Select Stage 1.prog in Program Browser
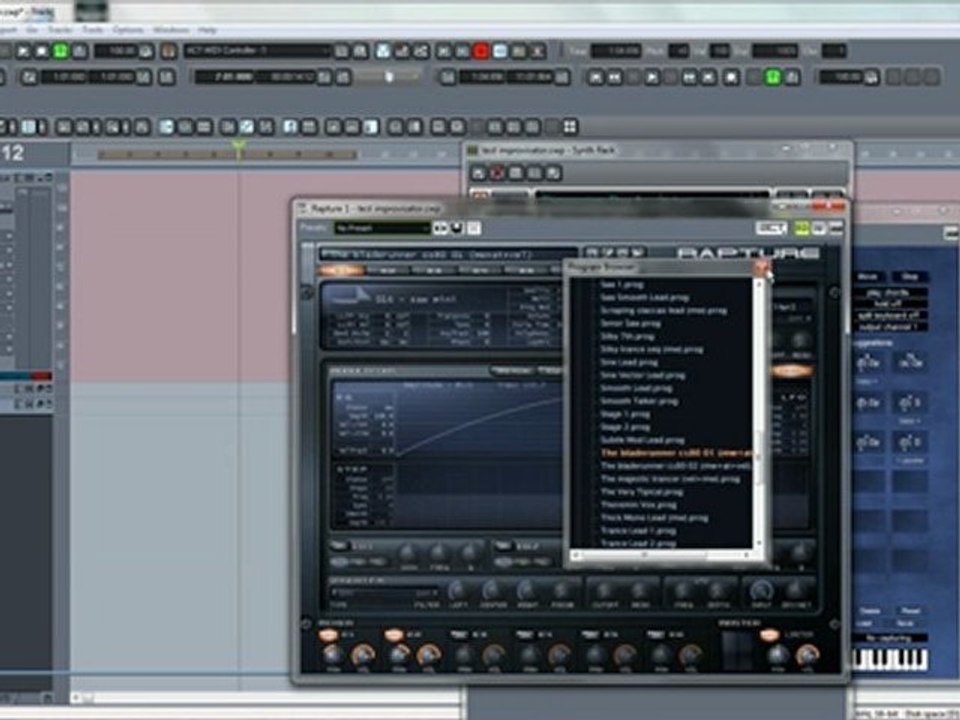This screenshot has height=720, width=960. pyautogui.click(x=624, y=414)
